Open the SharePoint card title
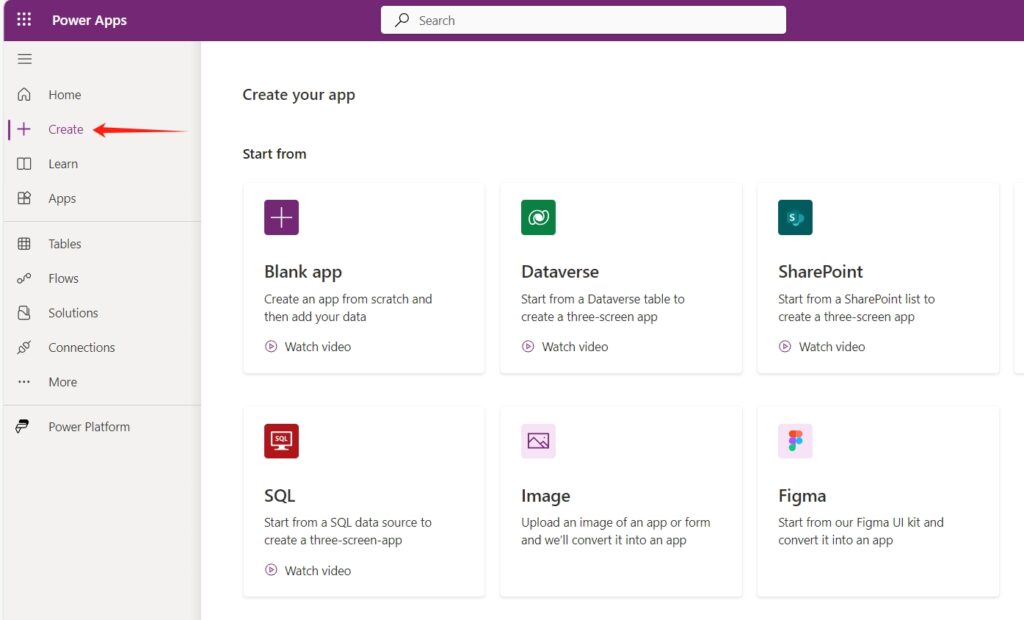 point(820,272)
